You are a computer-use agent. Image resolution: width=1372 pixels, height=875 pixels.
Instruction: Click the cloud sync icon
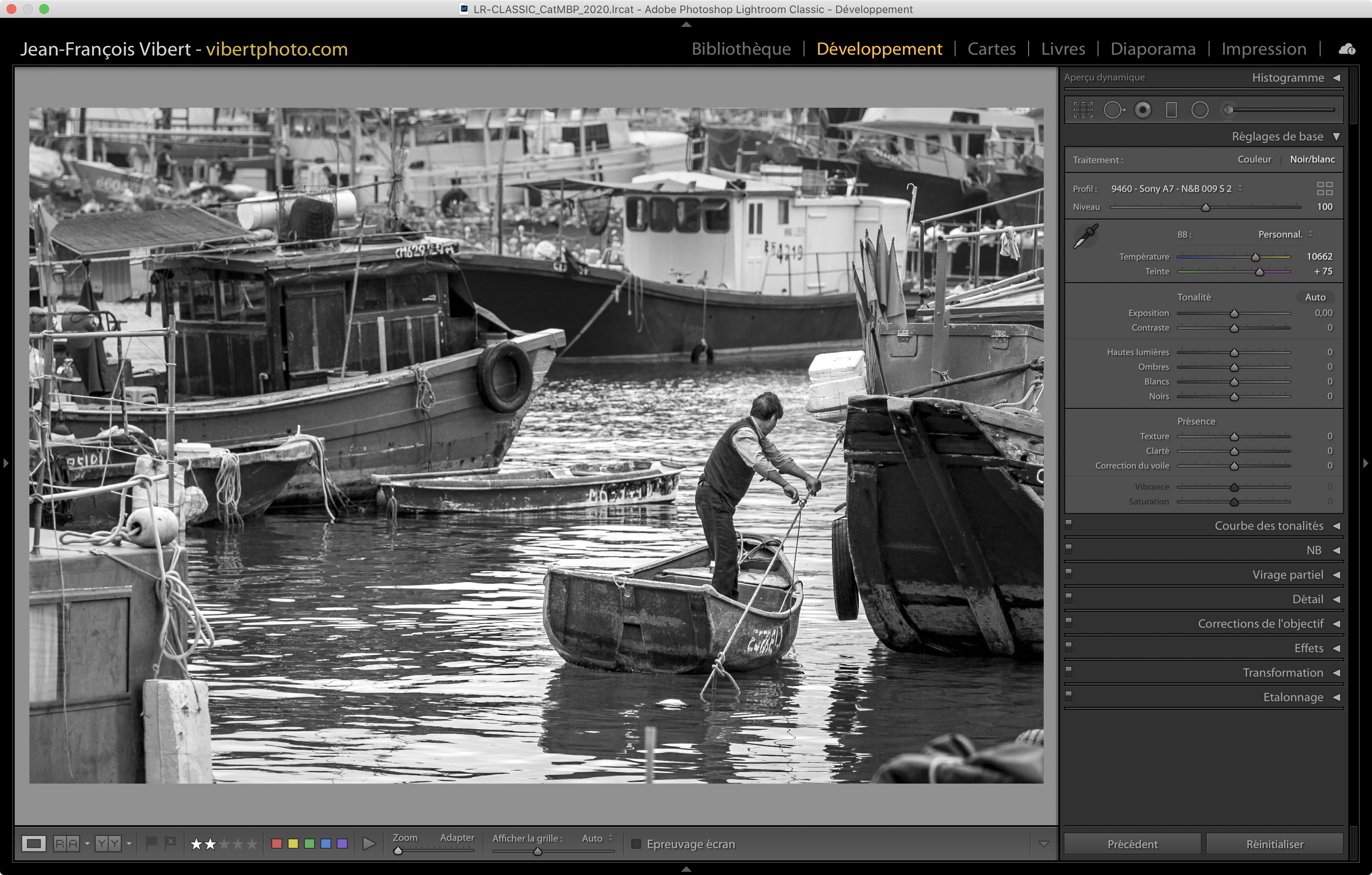[1347, 49]
